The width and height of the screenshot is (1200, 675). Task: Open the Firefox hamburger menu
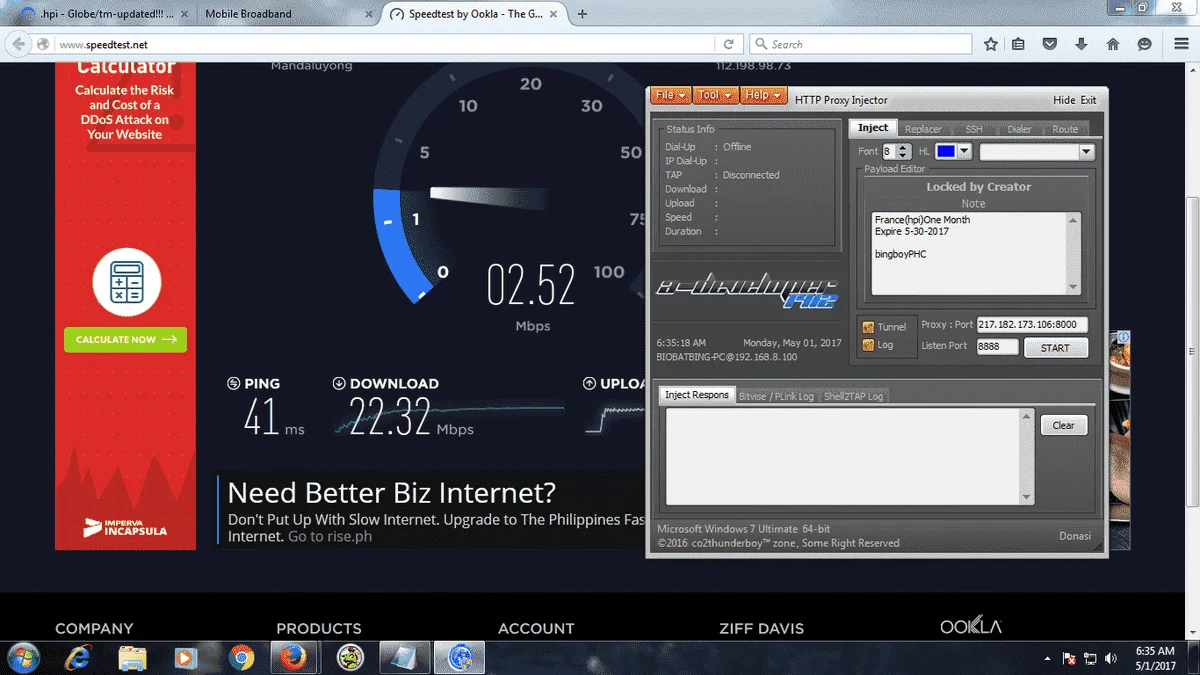1179,44
